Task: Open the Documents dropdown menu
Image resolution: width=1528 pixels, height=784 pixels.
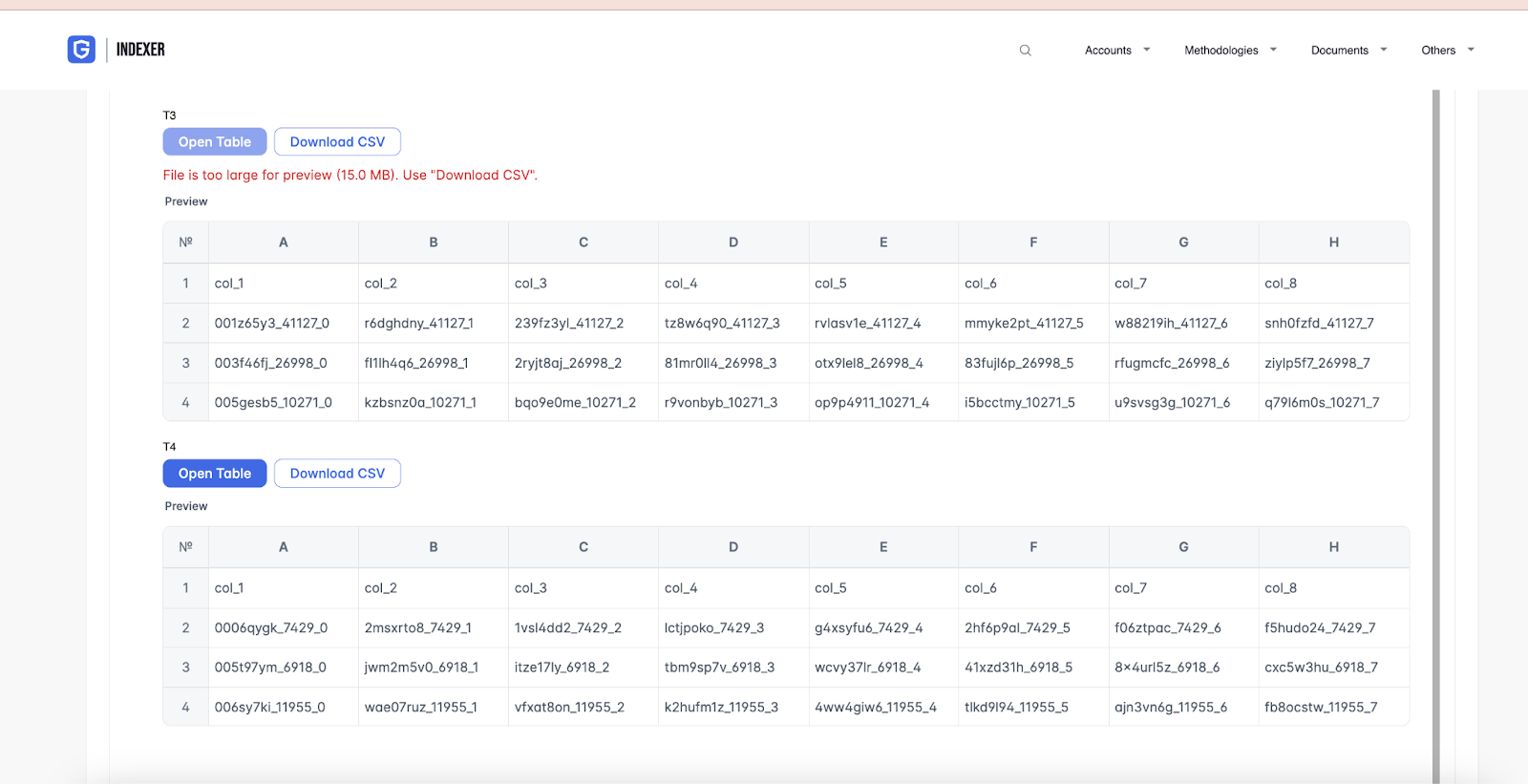Action: tap(1348, 51)
